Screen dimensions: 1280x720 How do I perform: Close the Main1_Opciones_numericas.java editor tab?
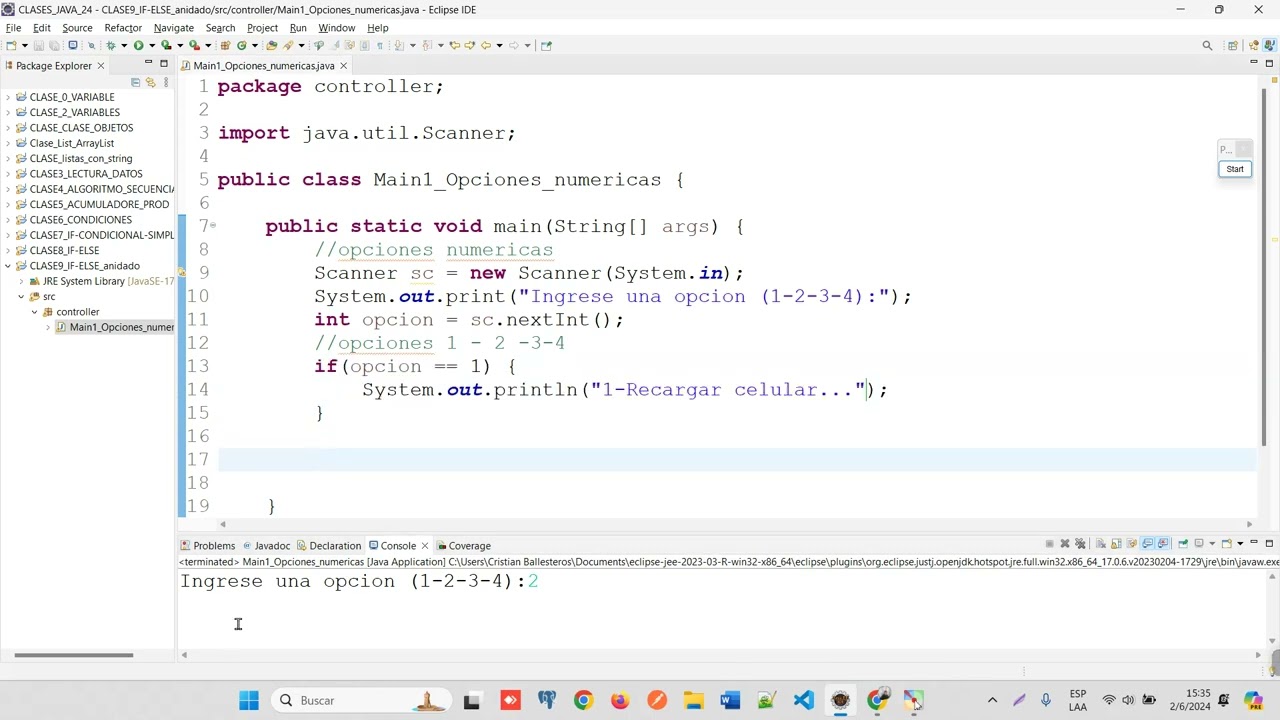[x=343, y=66]
